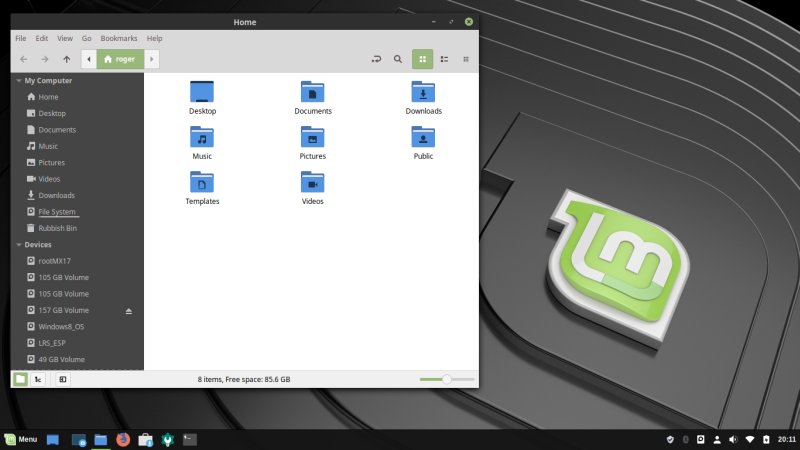Open the Bookmarks menu

point(119,38)
